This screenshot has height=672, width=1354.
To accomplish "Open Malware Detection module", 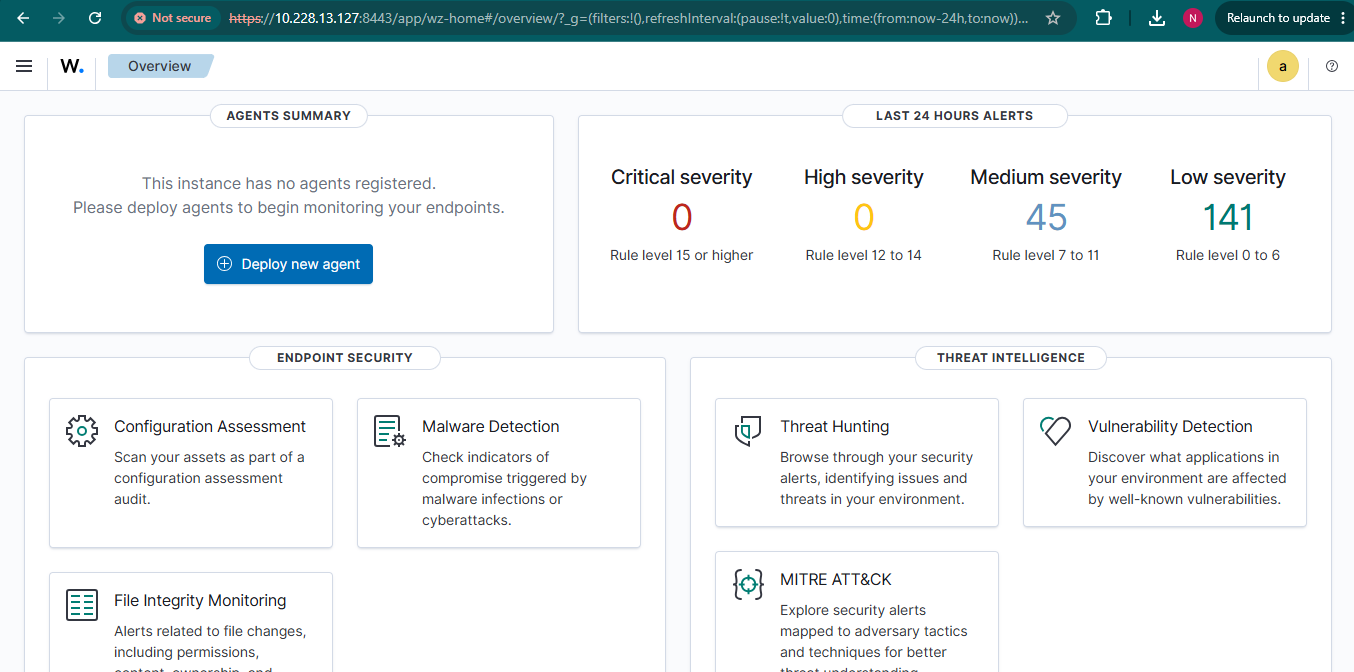I will (499, 473).
